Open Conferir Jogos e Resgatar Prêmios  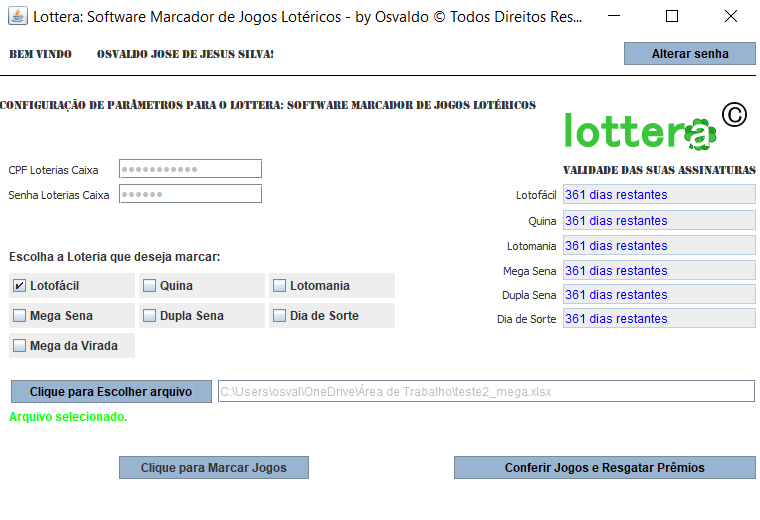[x=605, y=468]
